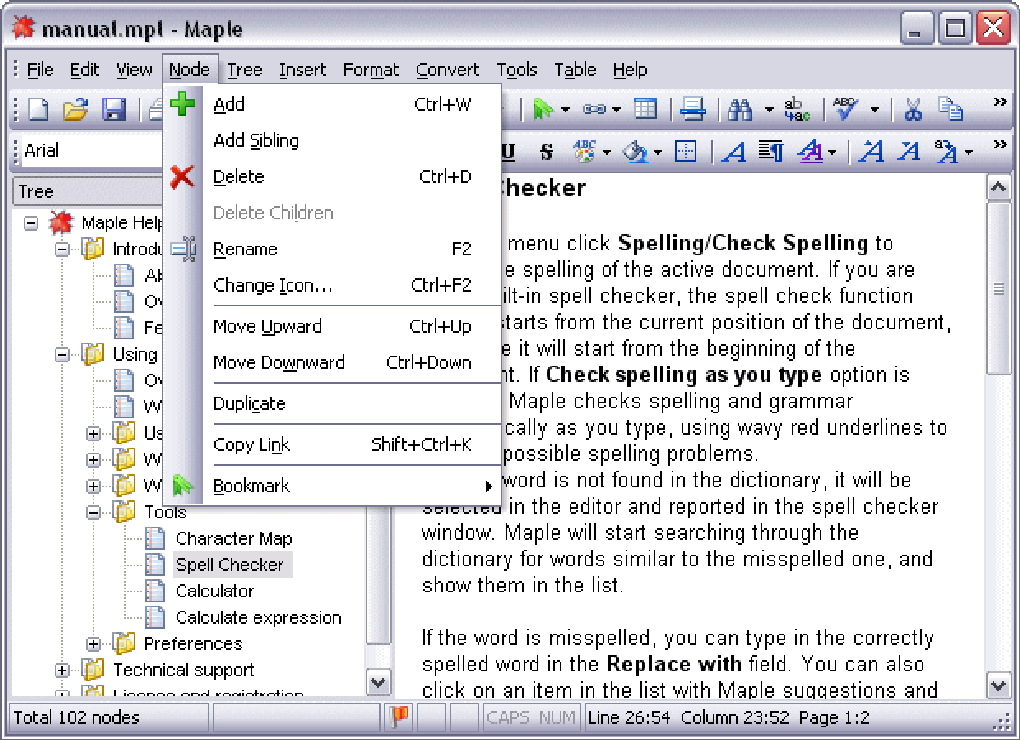1020x740 pixels.
Task: Choose Change Icon... menu entry
Action: [332, 285]
